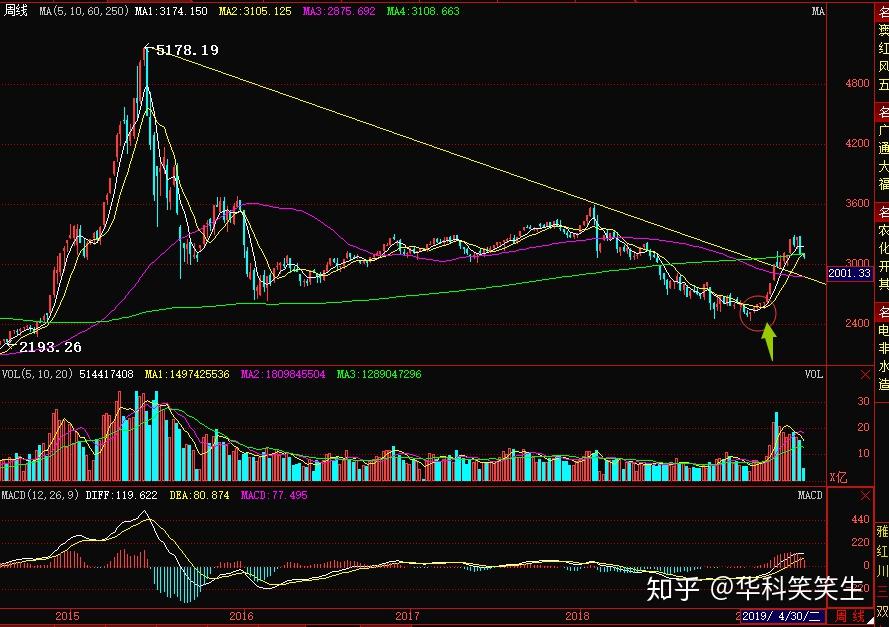This screenshot has width=889, height=627.
Task: Click the 2017 year marker on the time axis
Action: coord(407,616)
